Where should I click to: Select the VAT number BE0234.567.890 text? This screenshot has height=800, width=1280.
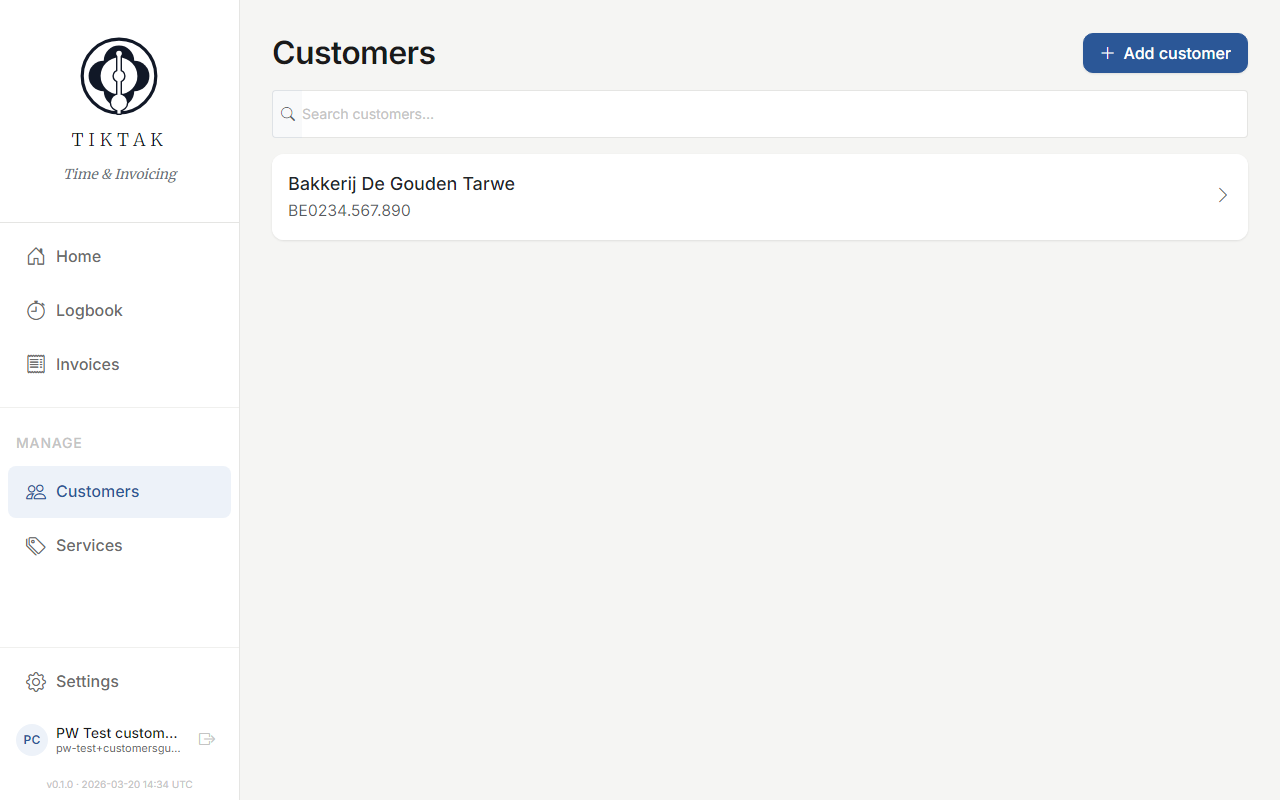pos(349,210)
